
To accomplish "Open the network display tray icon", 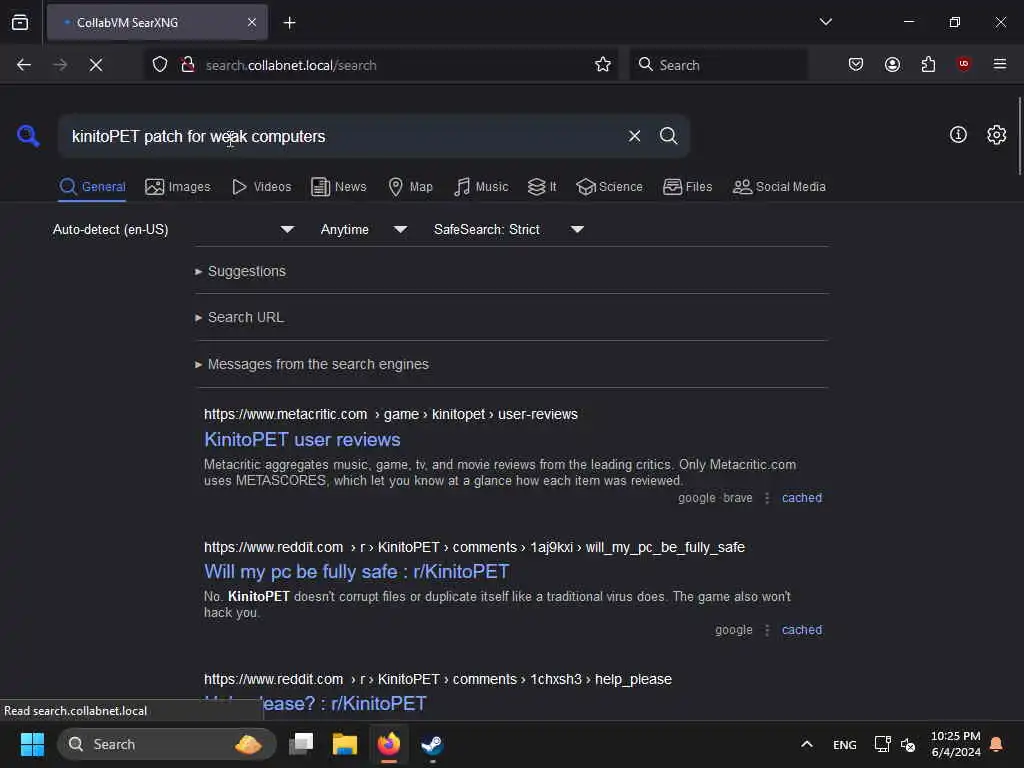I will (x=882, y=744).
